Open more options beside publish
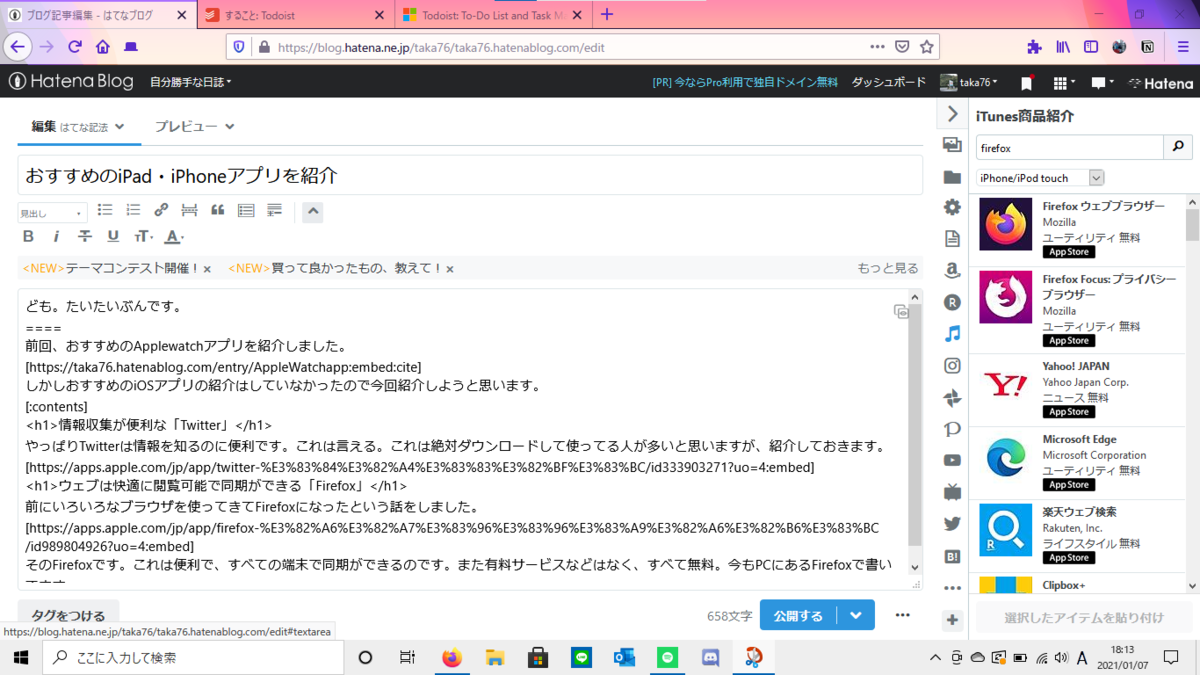The width and height of the screenshot is (1200, 675). (903, 616)
